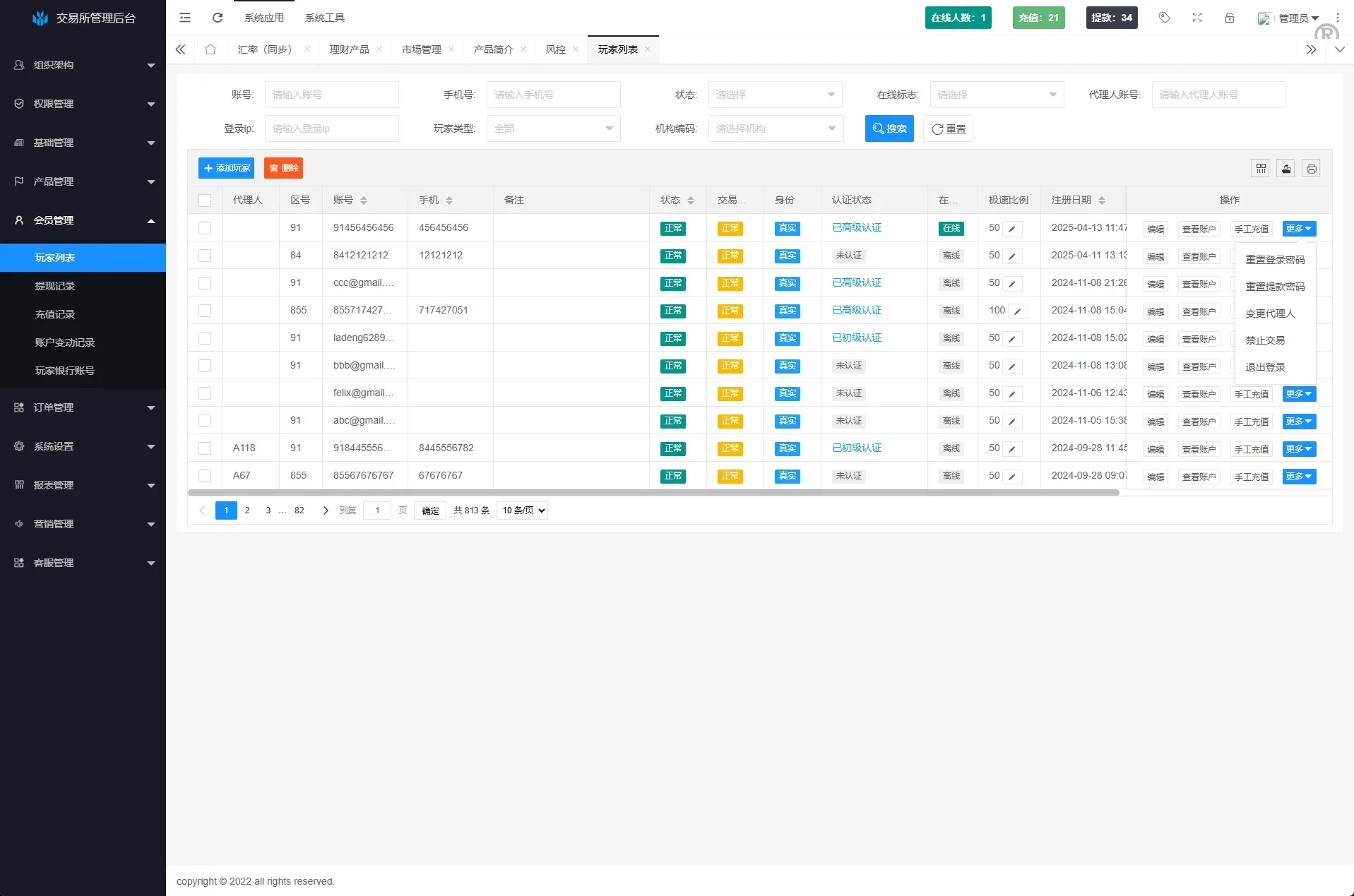Open the 在线标志 filter dropdown
This screenshot has width=1354, height=896.
point(997,94)
